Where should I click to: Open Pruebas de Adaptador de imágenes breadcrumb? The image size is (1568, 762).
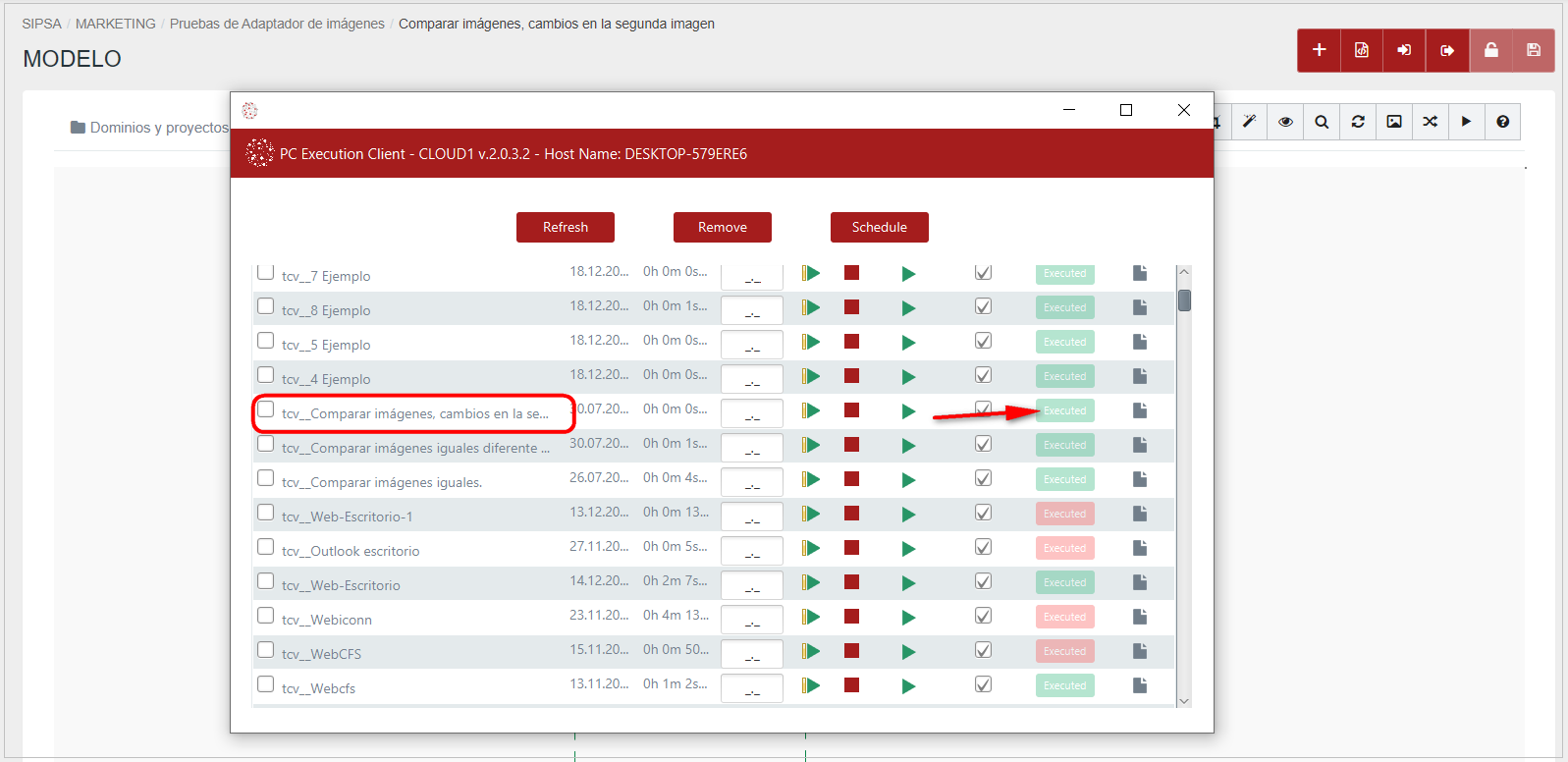coord(277,24)
